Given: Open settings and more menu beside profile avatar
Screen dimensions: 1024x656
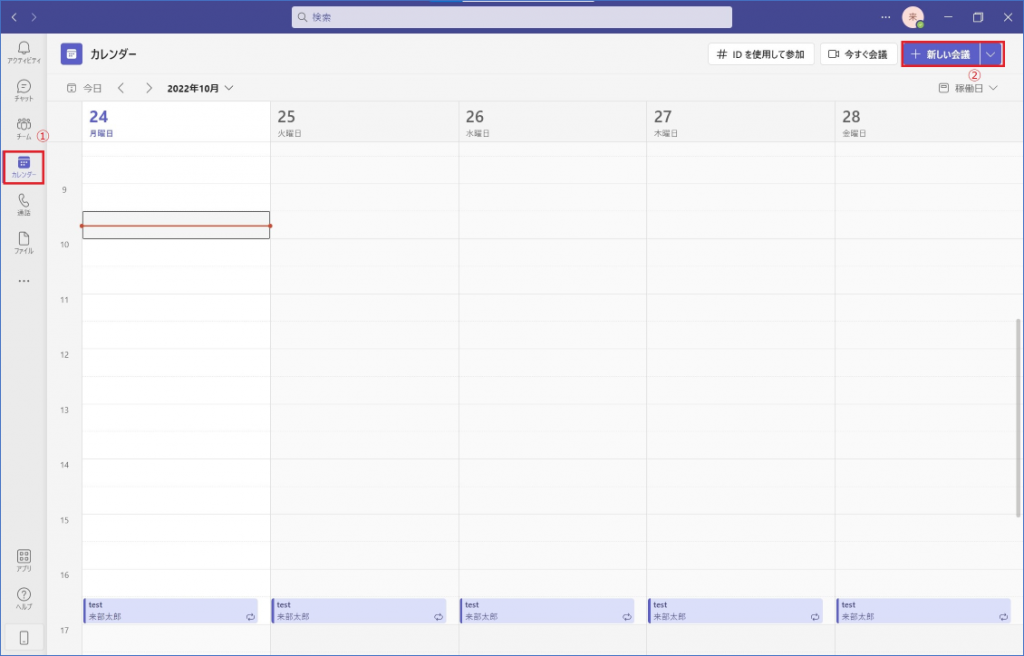Looking at the screenshot, I should (x=885, y=17).
